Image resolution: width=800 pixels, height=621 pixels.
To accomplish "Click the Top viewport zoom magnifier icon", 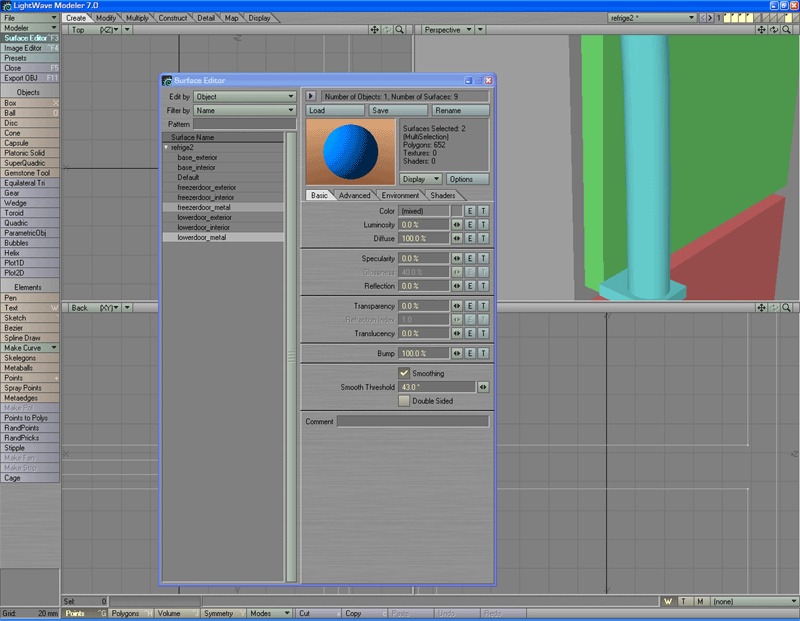I will tap(399, 30).
